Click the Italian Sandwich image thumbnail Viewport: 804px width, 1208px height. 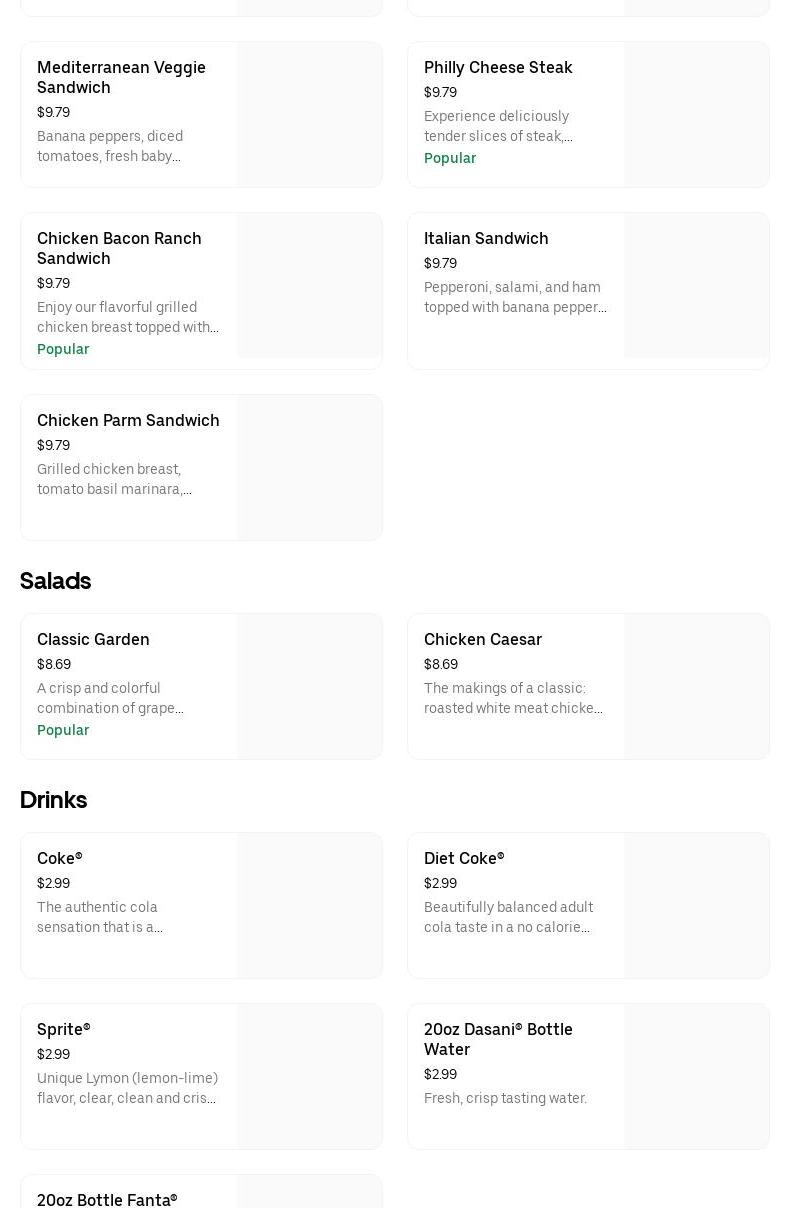click(x=696, y=286)
